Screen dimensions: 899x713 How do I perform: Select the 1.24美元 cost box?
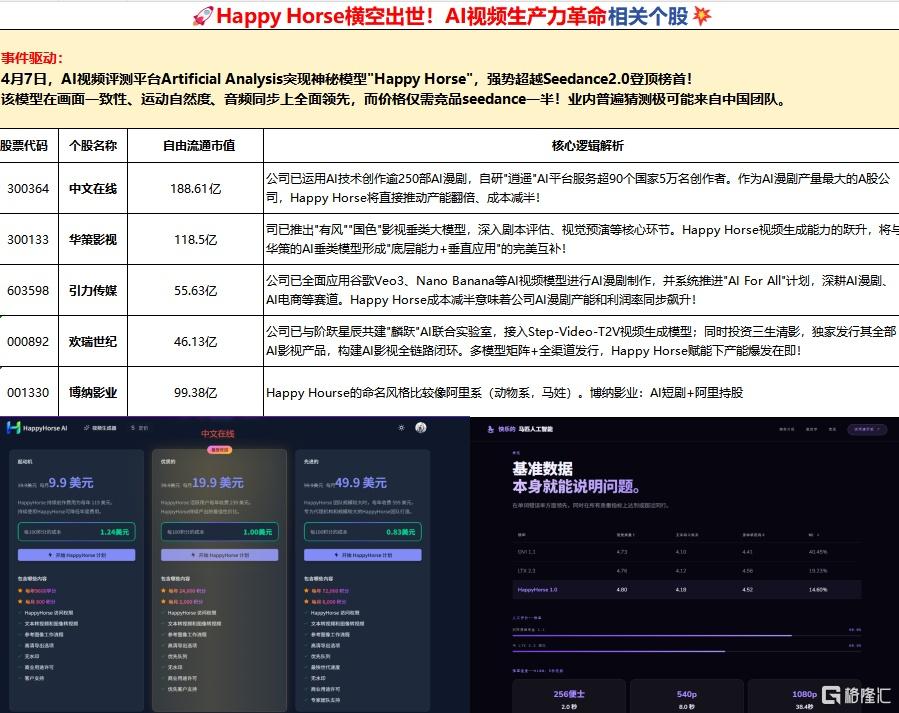[77, 531]
